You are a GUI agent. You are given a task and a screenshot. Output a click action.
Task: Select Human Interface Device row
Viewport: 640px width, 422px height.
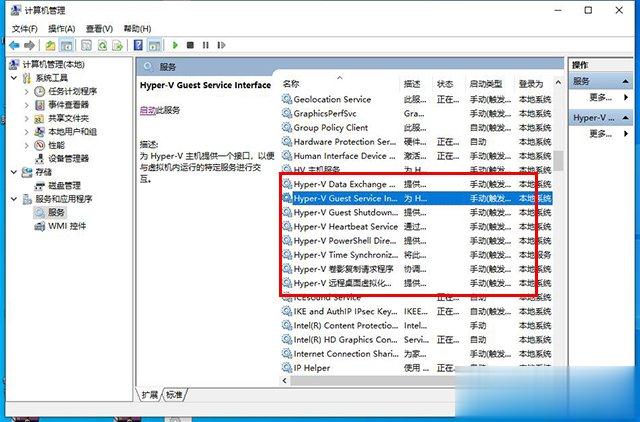(416, 156)
